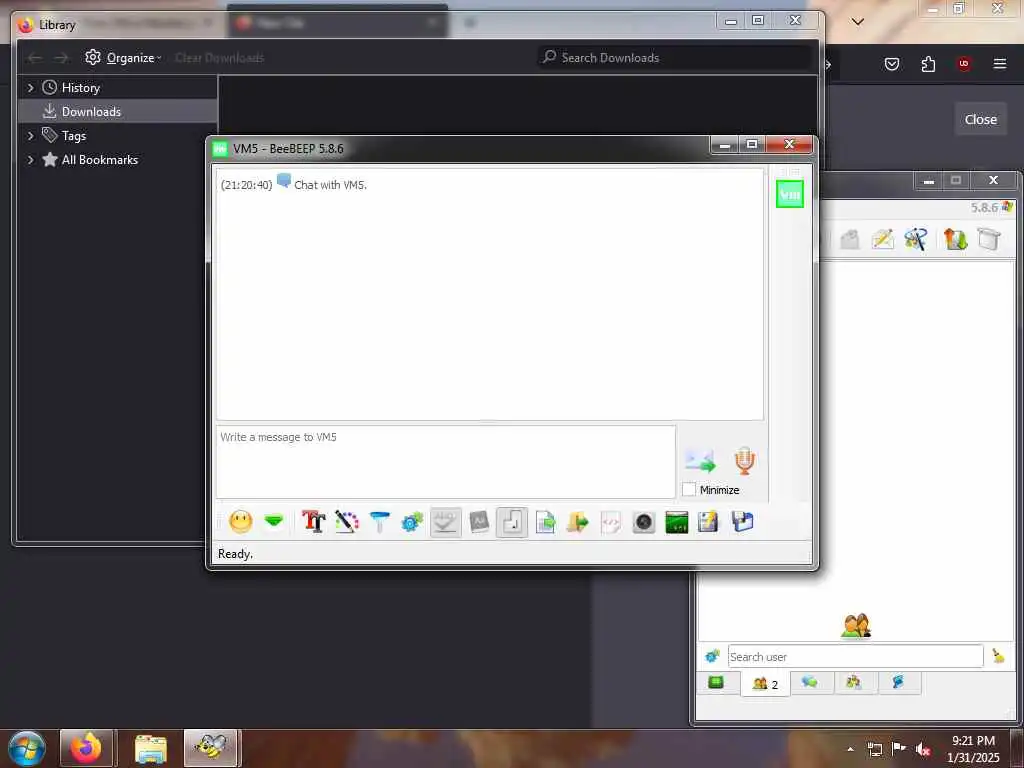This screenshot has width=1024, height=768.
Task: Click the taskbar clock showing 9:21 PM
Action: point(972,749)
